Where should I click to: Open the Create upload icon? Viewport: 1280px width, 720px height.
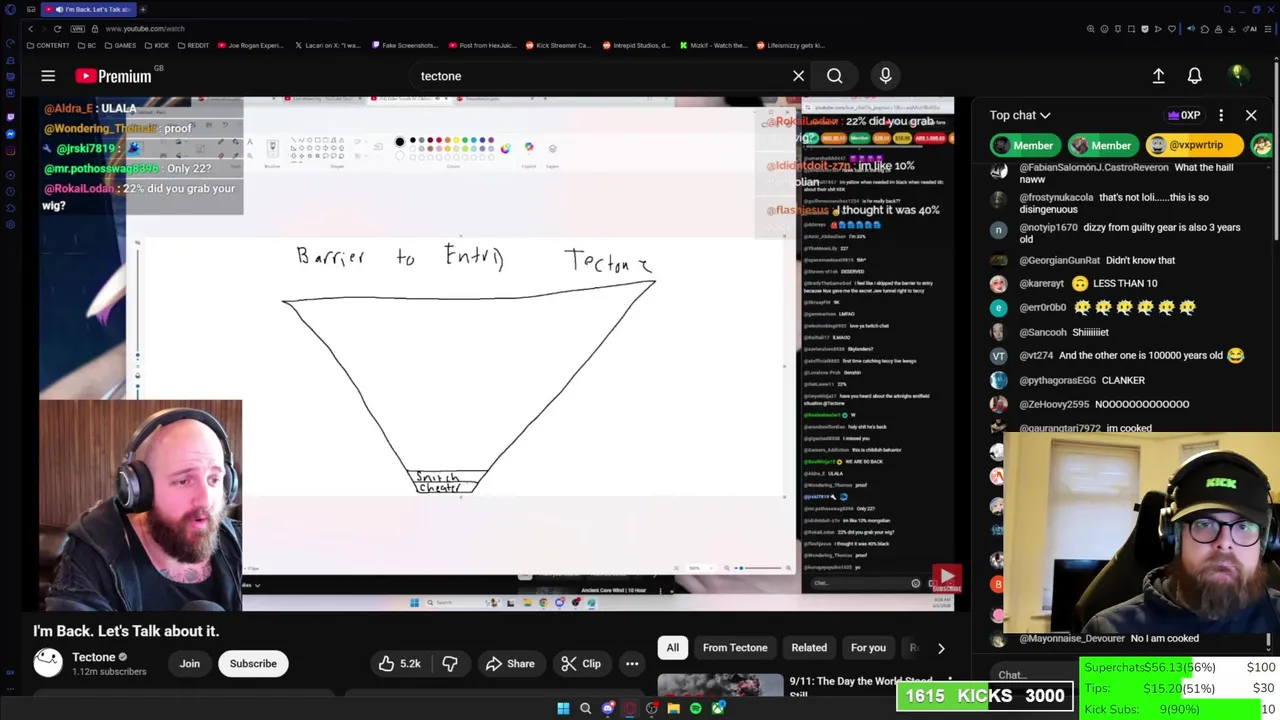[x=1158, y=76]
